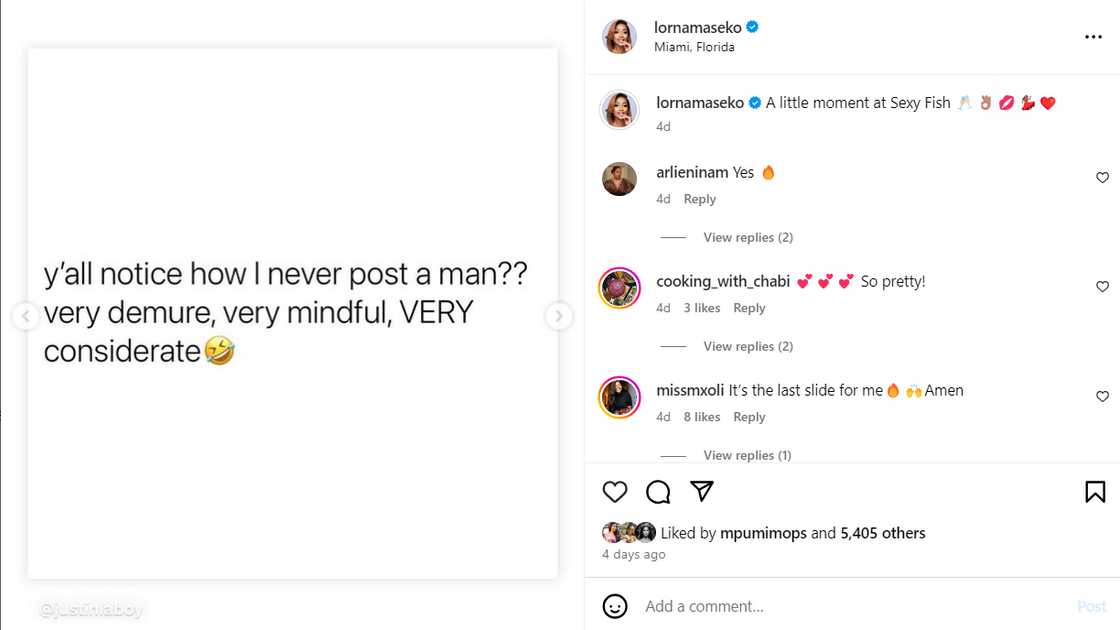This screenshot has height=630, width=1120.
Task: Advance to the next carousel slide
Action: 559,315
